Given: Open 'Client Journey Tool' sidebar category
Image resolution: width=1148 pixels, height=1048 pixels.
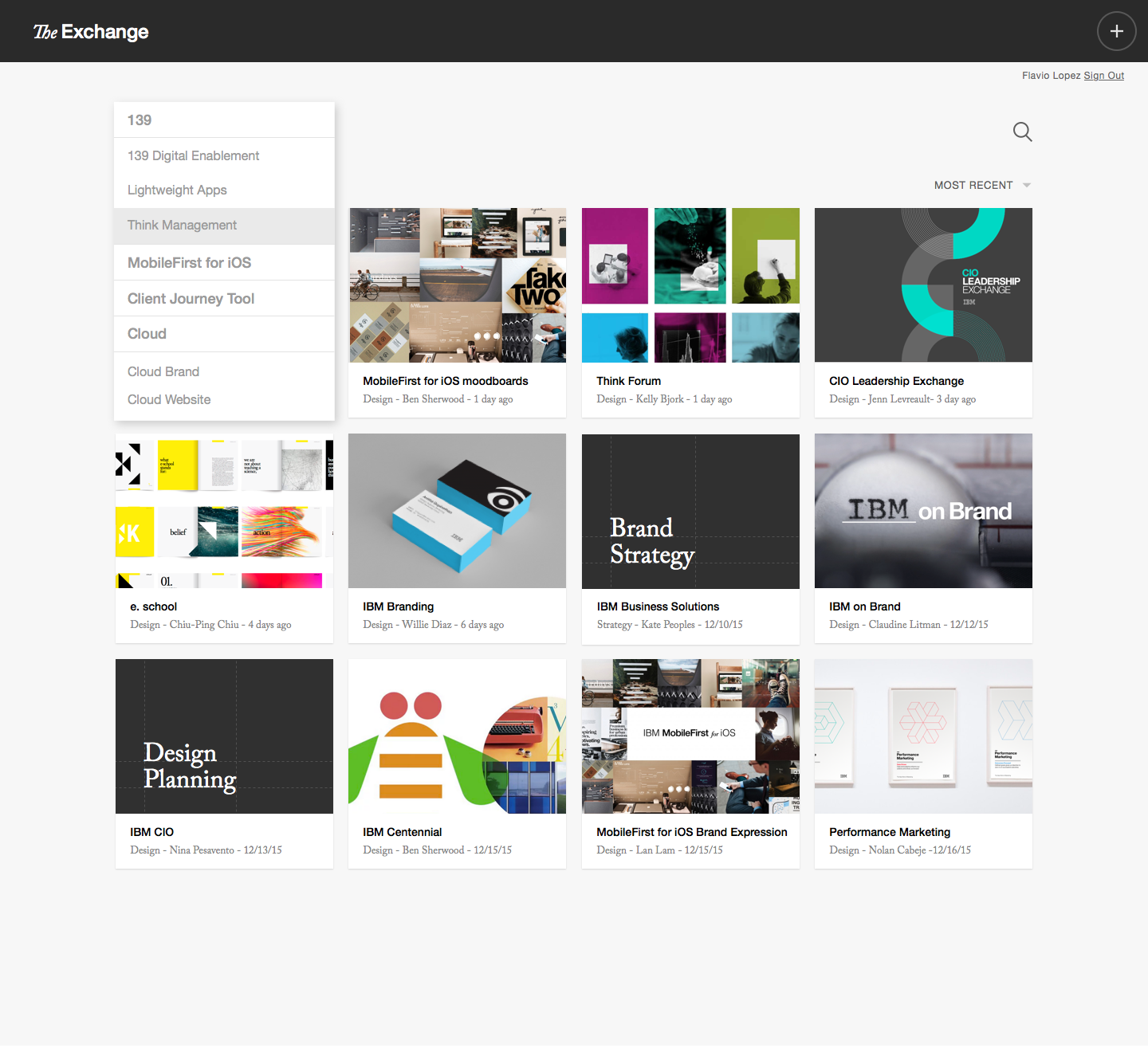Looking at the screenshot, I should click(224, 299).
